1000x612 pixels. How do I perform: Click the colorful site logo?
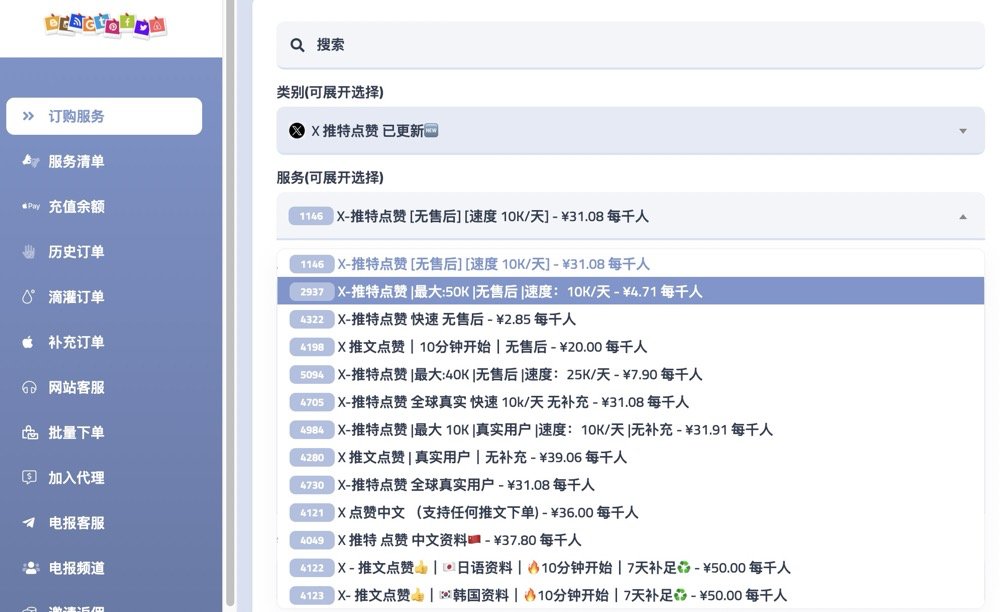click(105, 25)
